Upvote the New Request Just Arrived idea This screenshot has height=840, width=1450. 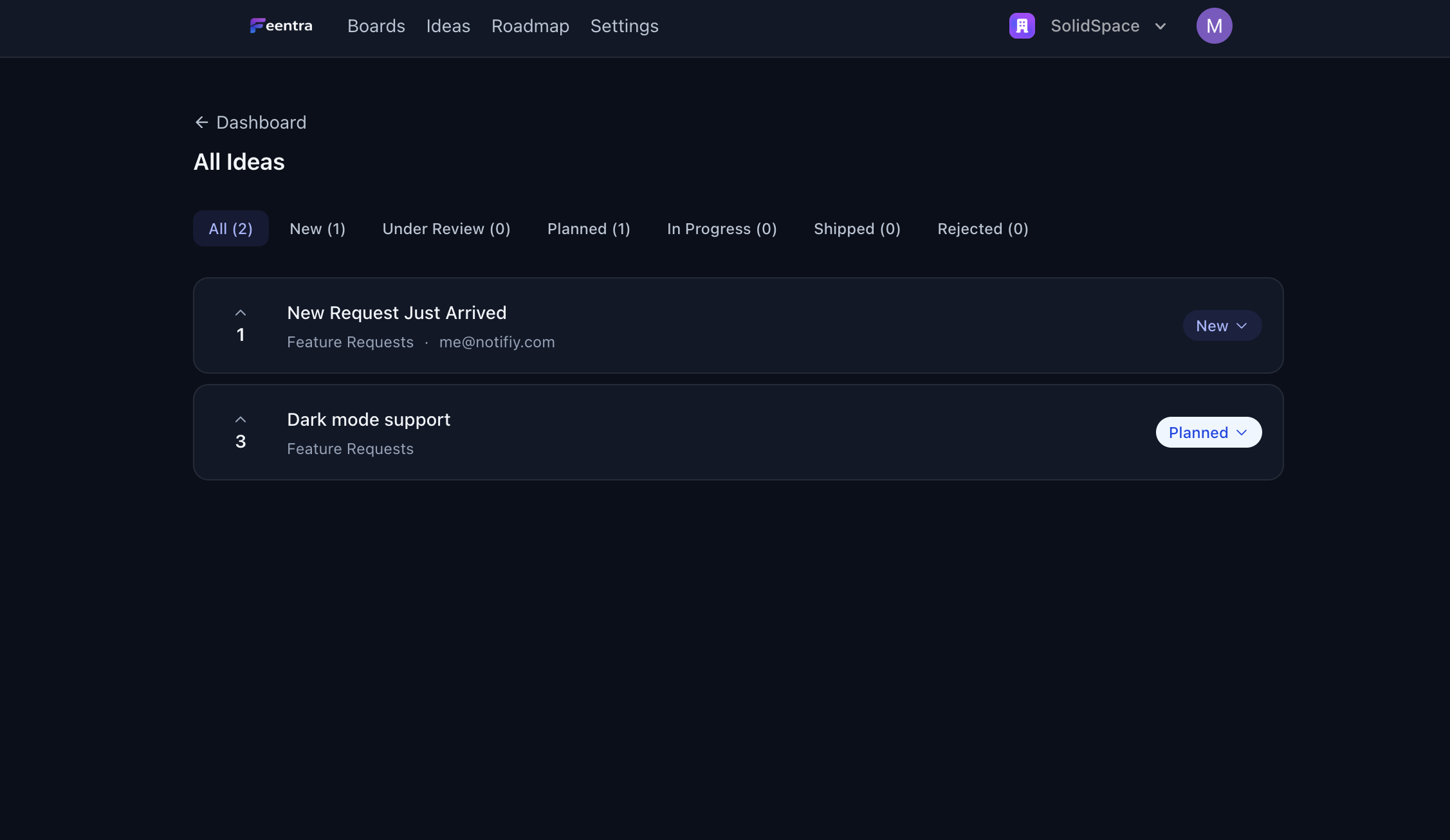(x=241, y=313)
